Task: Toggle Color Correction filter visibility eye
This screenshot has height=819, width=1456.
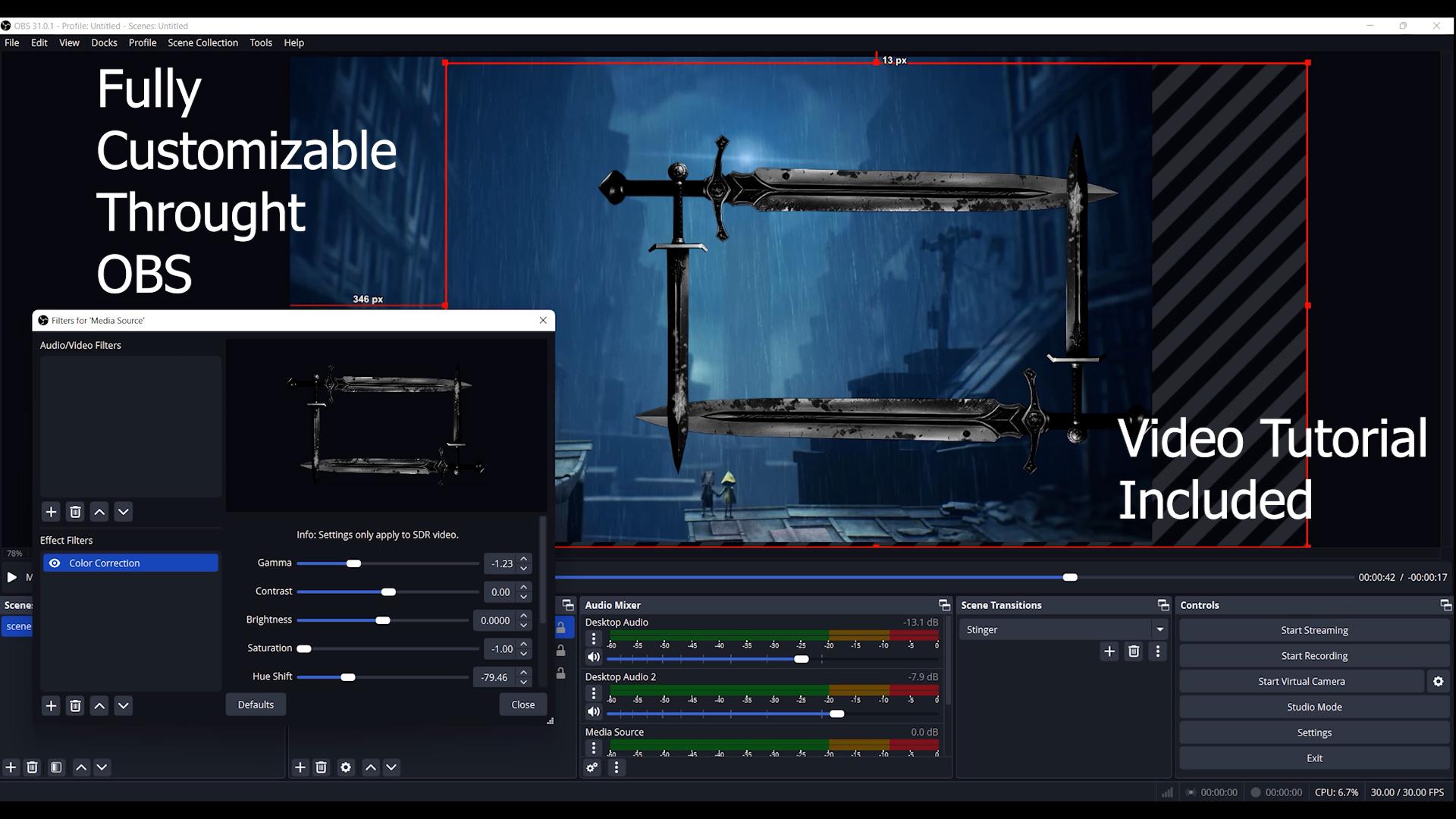Action: tap(55, 563)
